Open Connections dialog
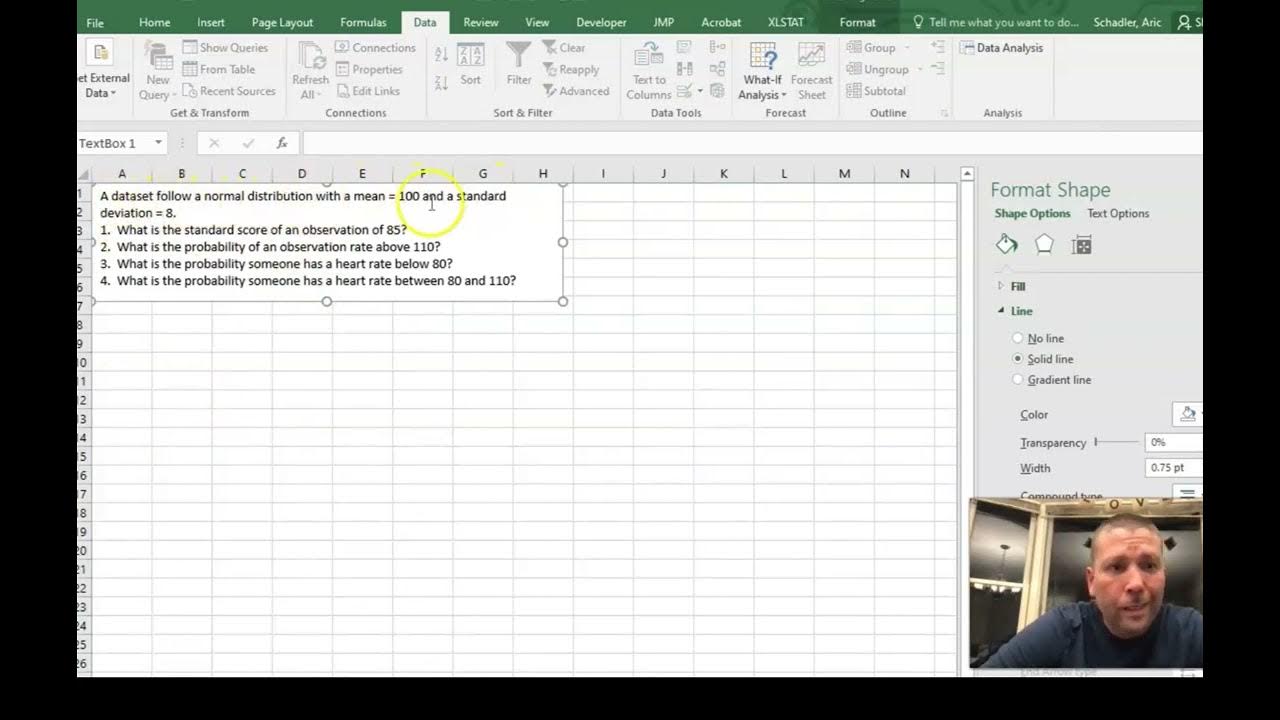Image resolution: width=1280 pixels, height=720 pixels. [375, 47]
